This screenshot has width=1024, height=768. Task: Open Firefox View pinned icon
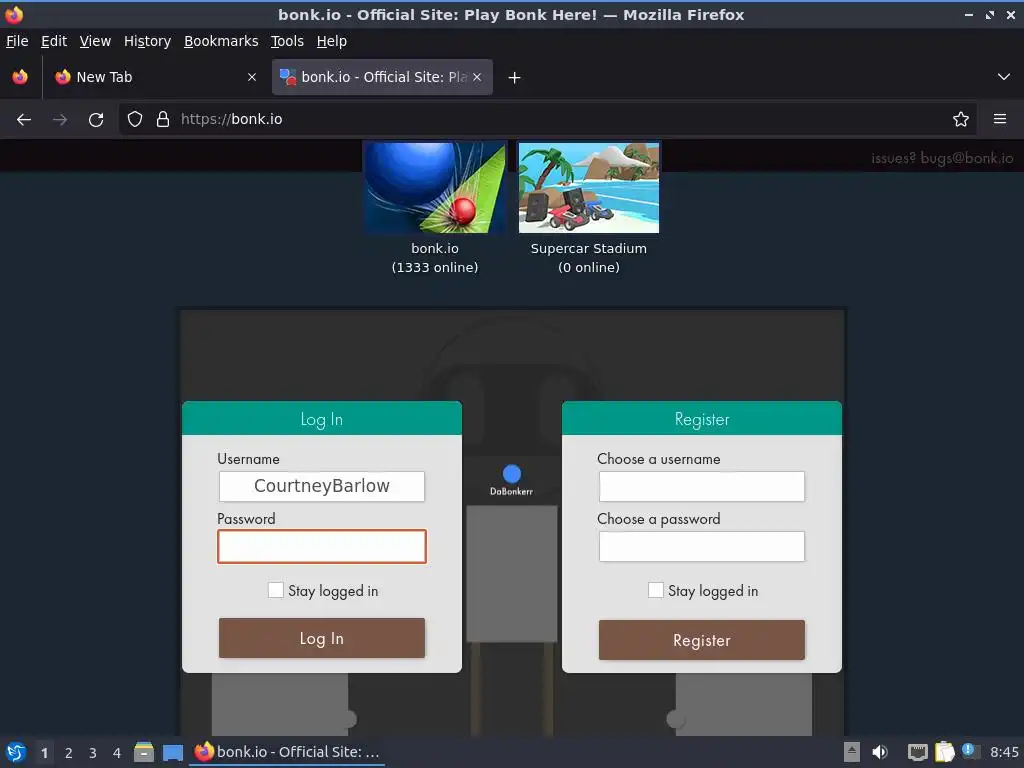point(20,77)
